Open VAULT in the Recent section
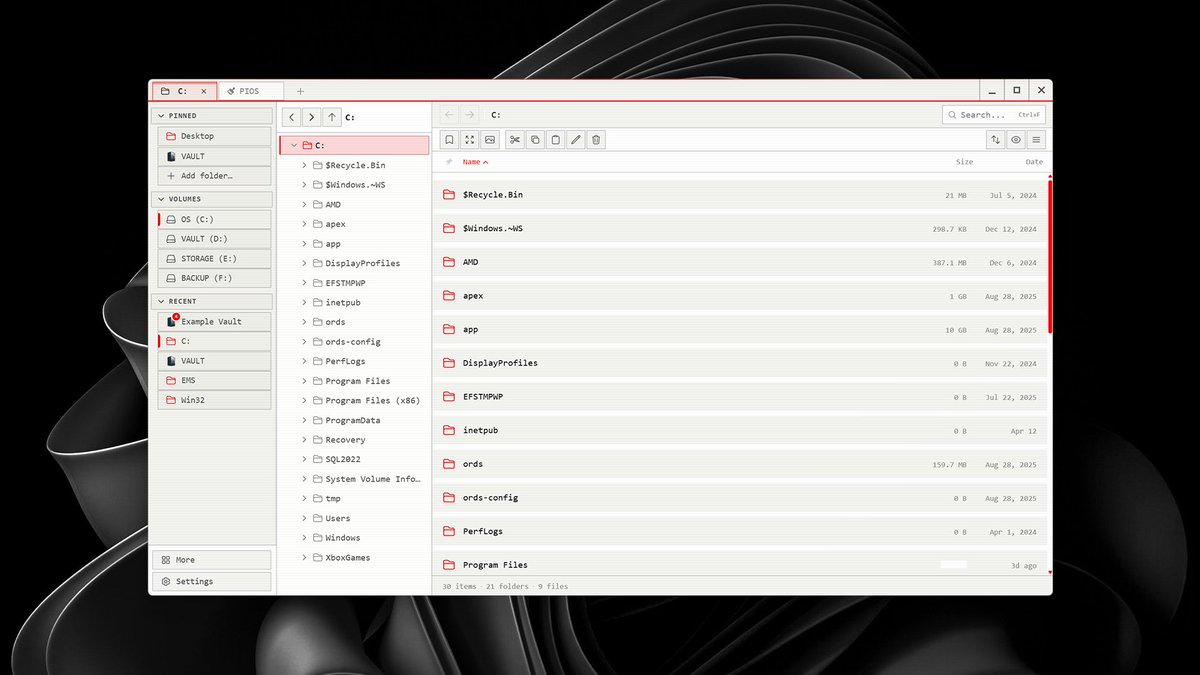The height and width of the screenshot is (675, 1200). [x=214, y=360]
